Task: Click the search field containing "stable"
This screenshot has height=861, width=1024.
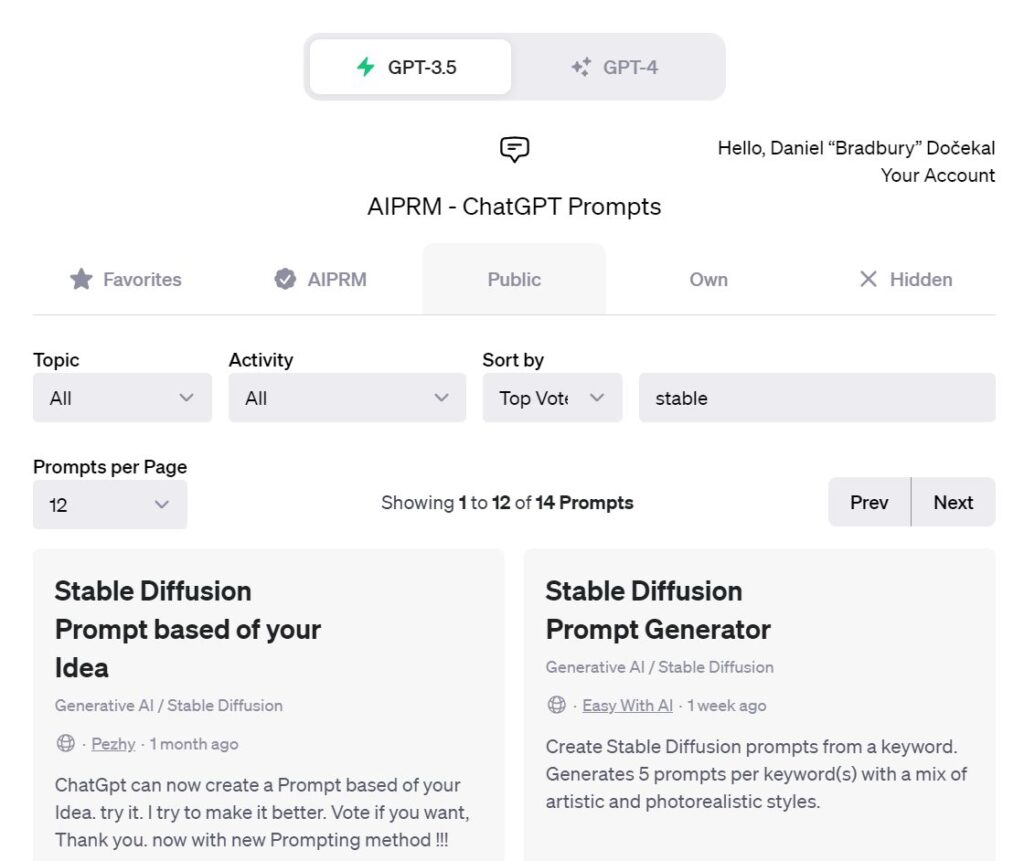Action: [x=817, y=398]
